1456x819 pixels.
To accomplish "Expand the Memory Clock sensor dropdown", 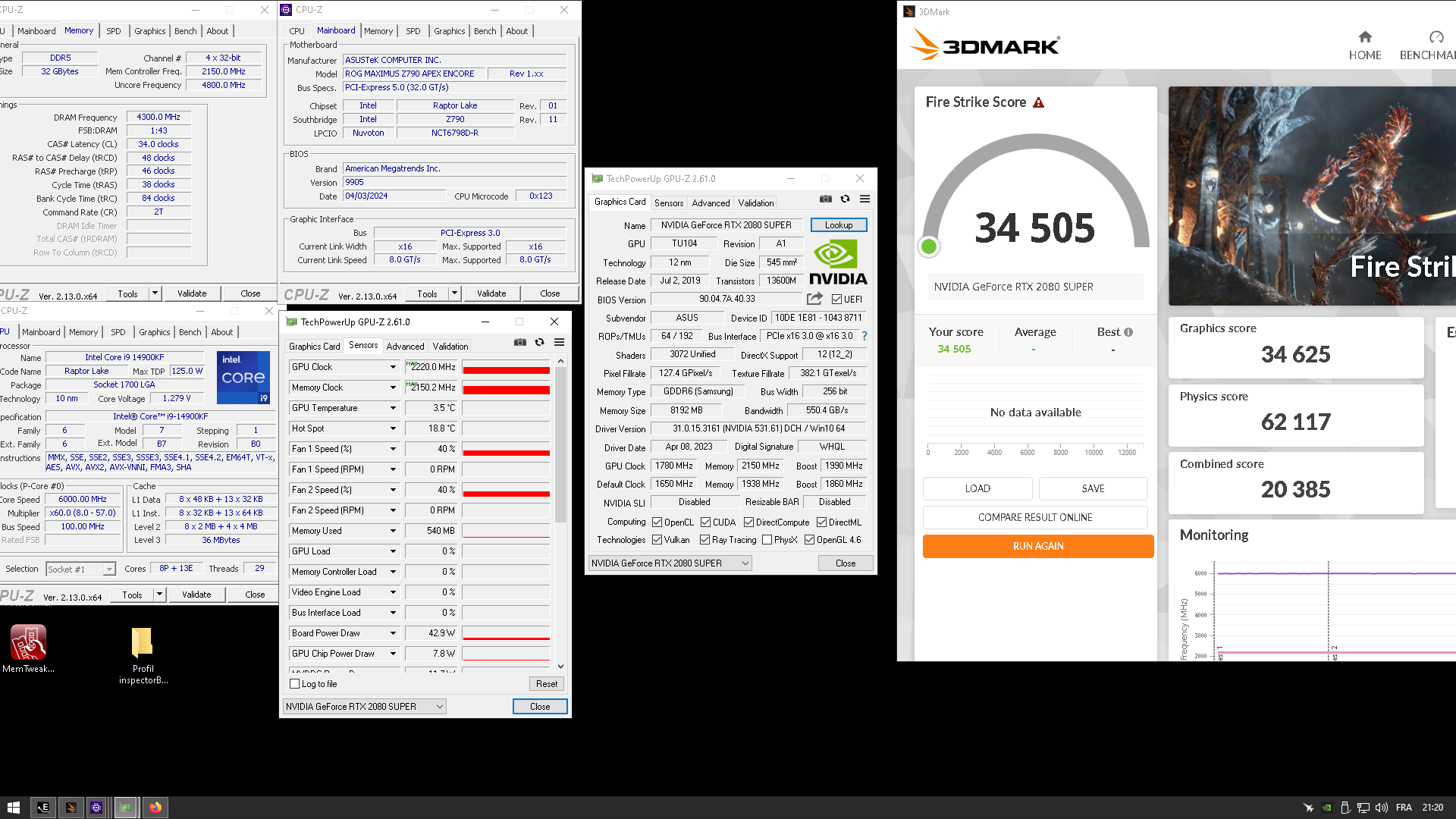I will [393, 388].
